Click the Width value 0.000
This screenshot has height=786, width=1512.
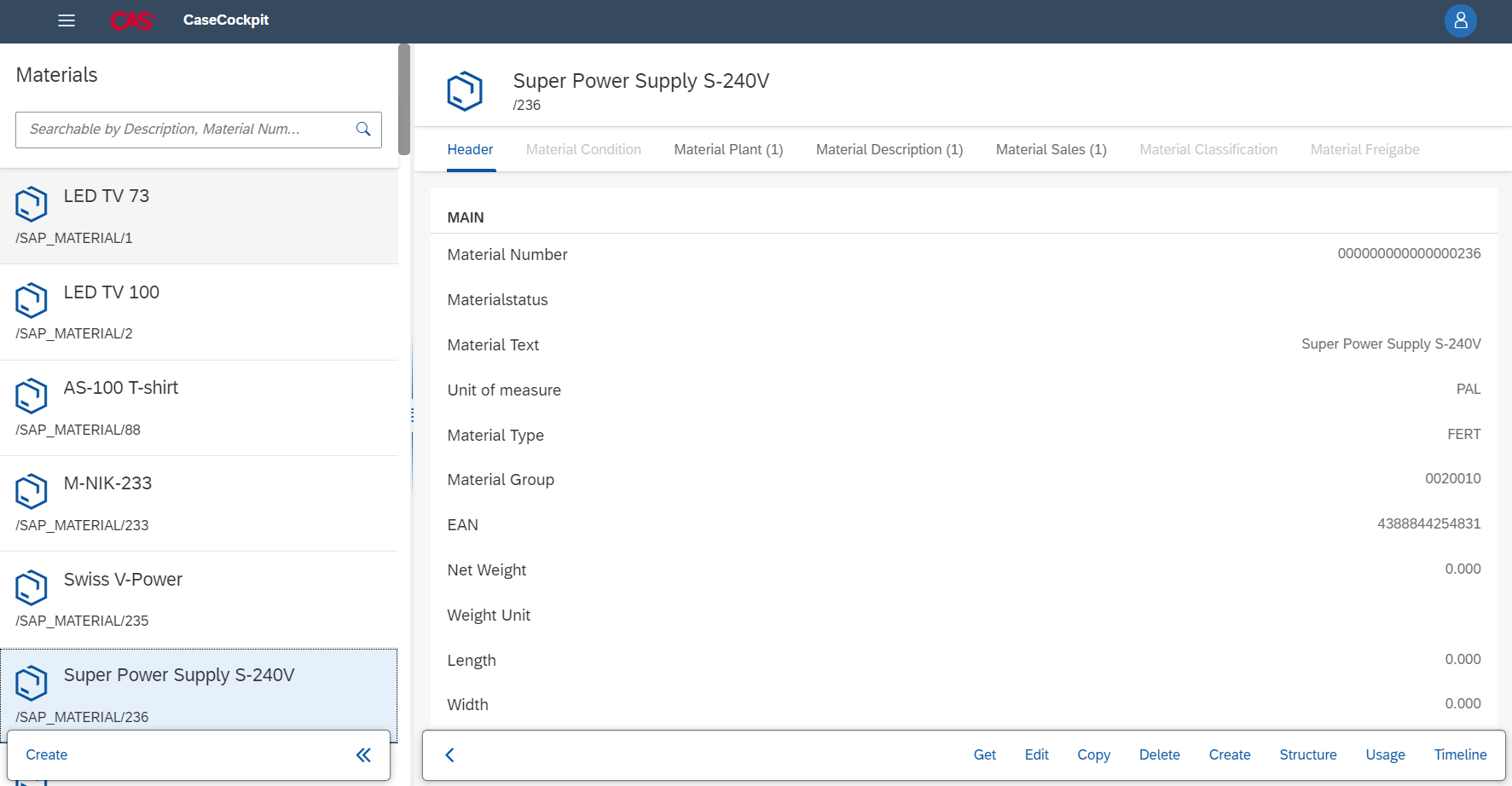pos(1463,703)
